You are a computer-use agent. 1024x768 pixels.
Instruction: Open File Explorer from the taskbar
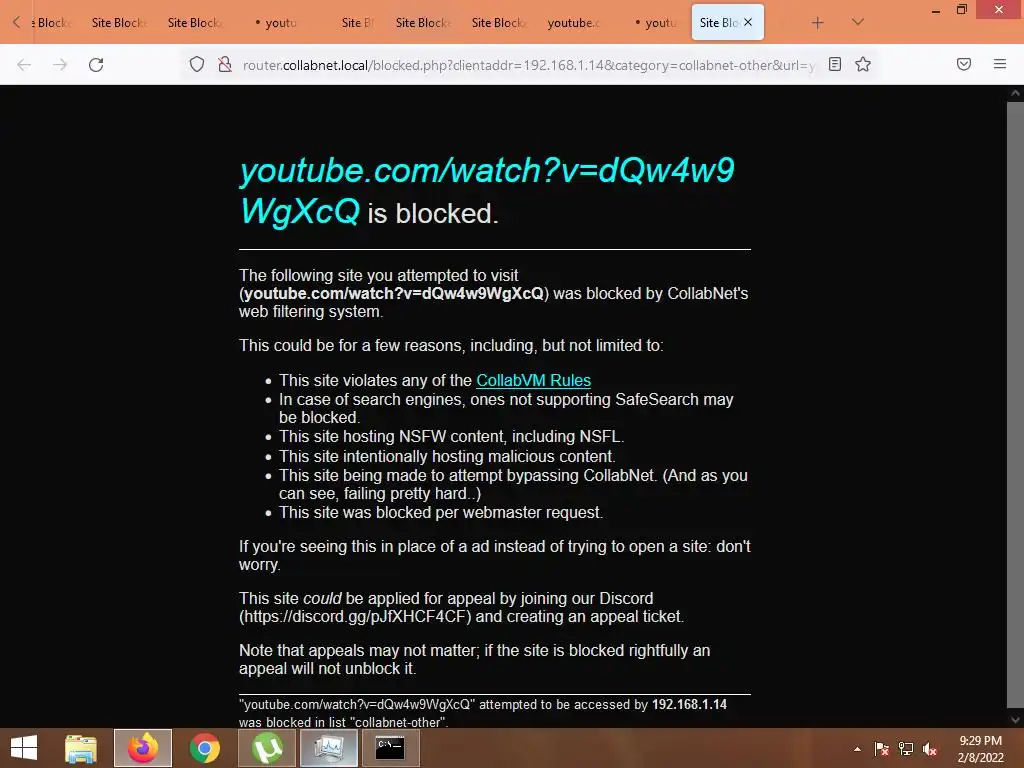coord(80,748)
